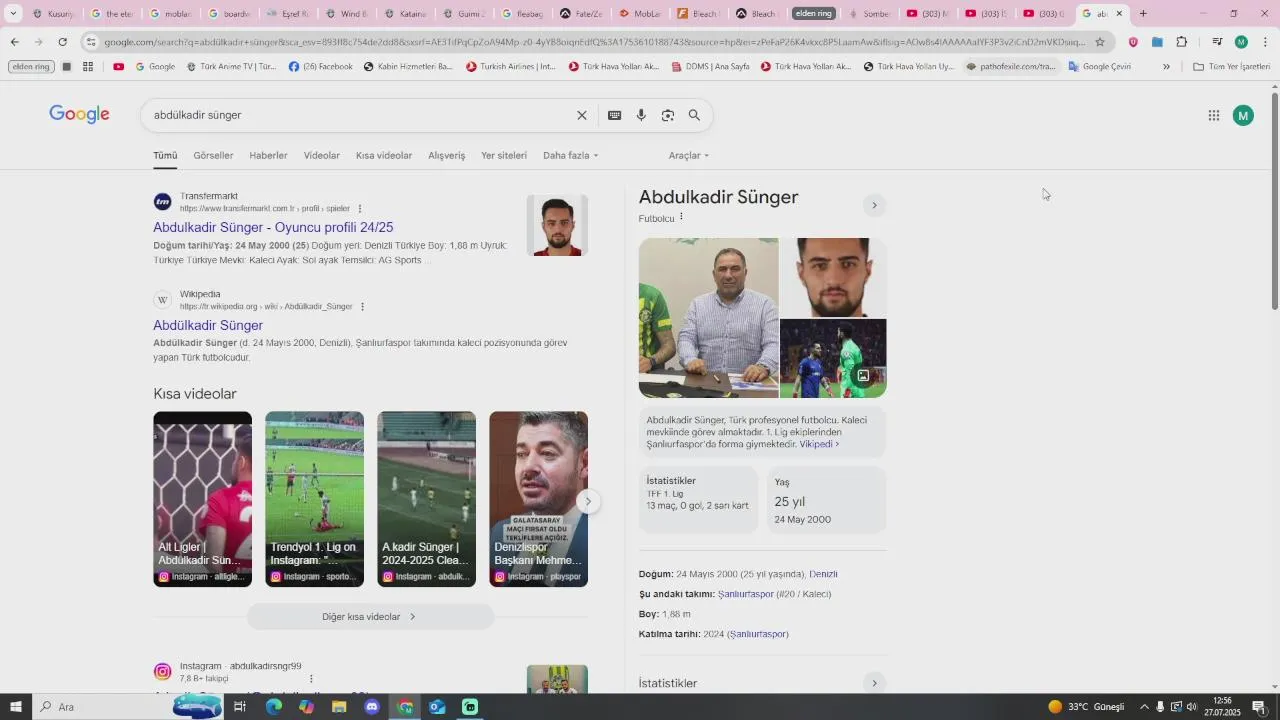The image size is (1280, 720).
Task: Switch to the Yer siteleri tab
Action: (504, 155)
